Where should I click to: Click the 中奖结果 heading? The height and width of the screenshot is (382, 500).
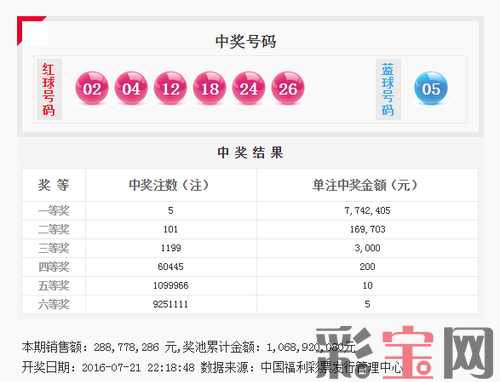tap(250, 153)
